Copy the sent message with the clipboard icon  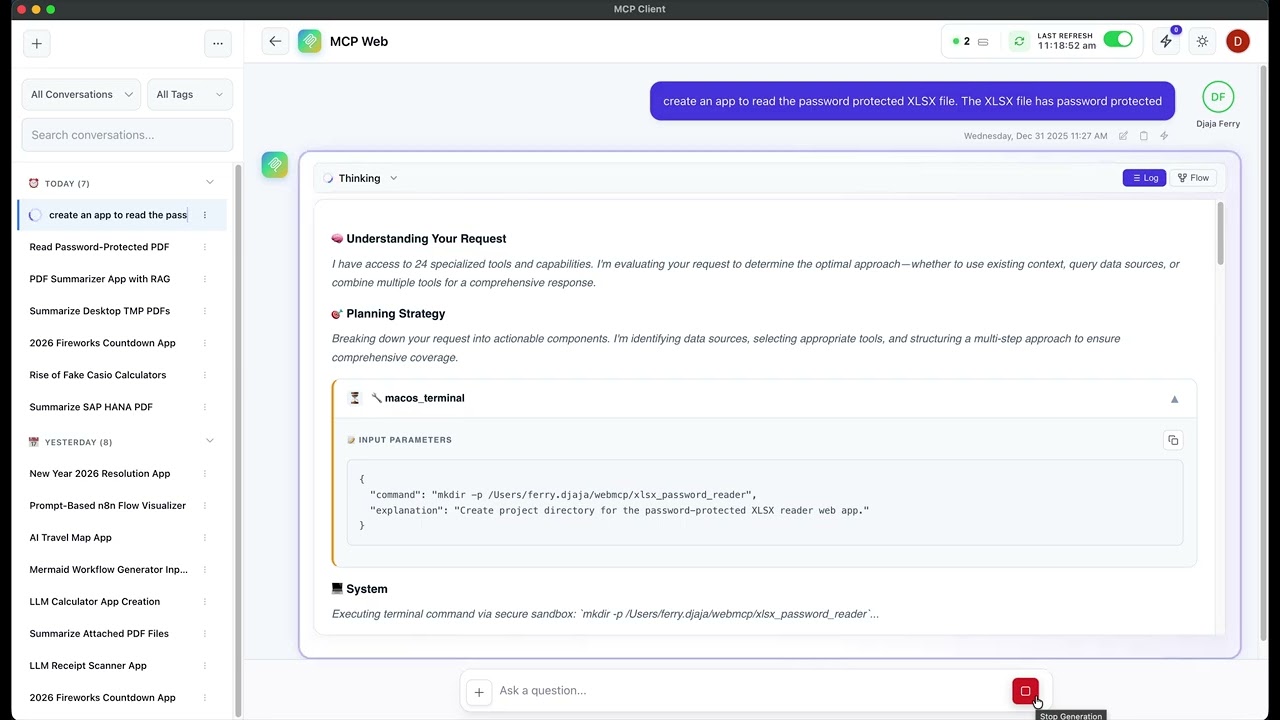pos(1144,136)
